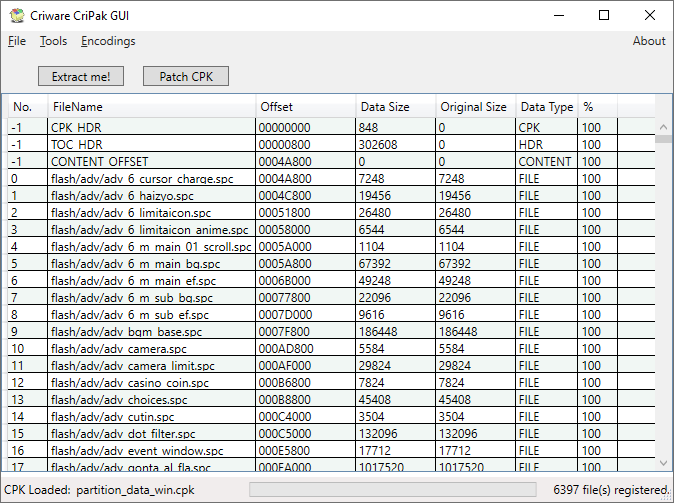Click the CONTENT data type cell
The image size is (674, 503).
(545, 161)
